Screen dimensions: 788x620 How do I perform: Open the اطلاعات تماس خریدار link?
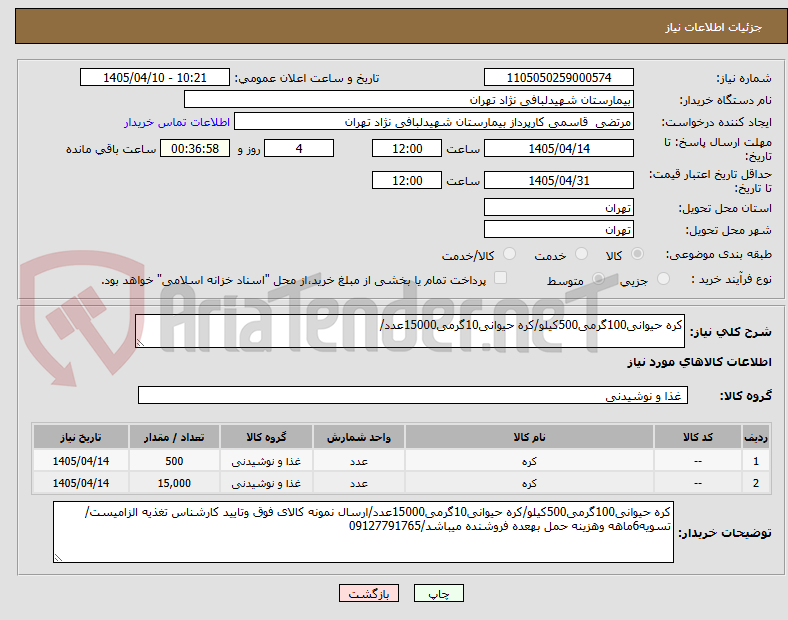[177, 122]
